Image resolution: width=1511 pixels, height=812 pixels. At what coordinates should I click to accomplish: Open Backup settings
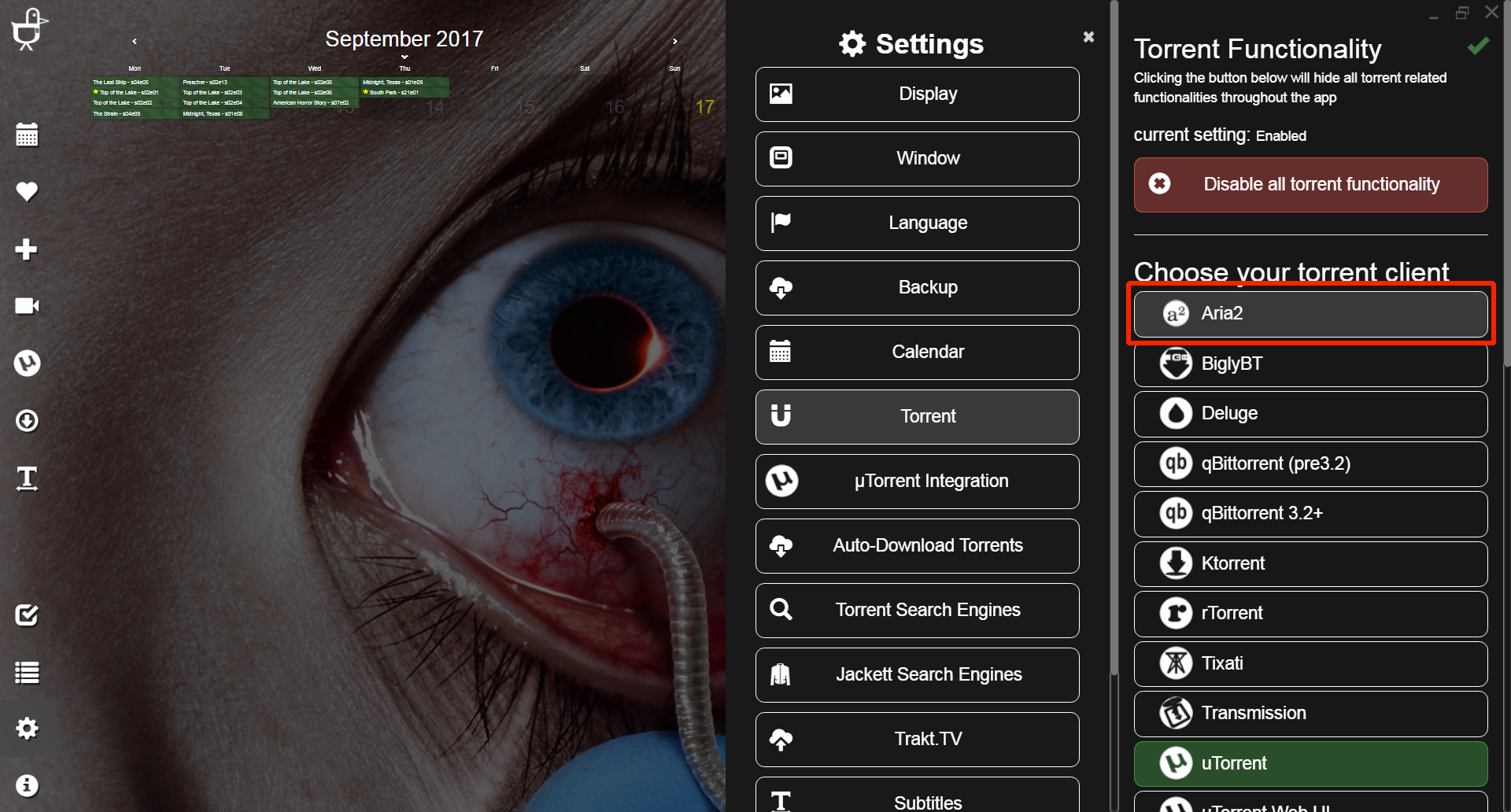point(917,288)
